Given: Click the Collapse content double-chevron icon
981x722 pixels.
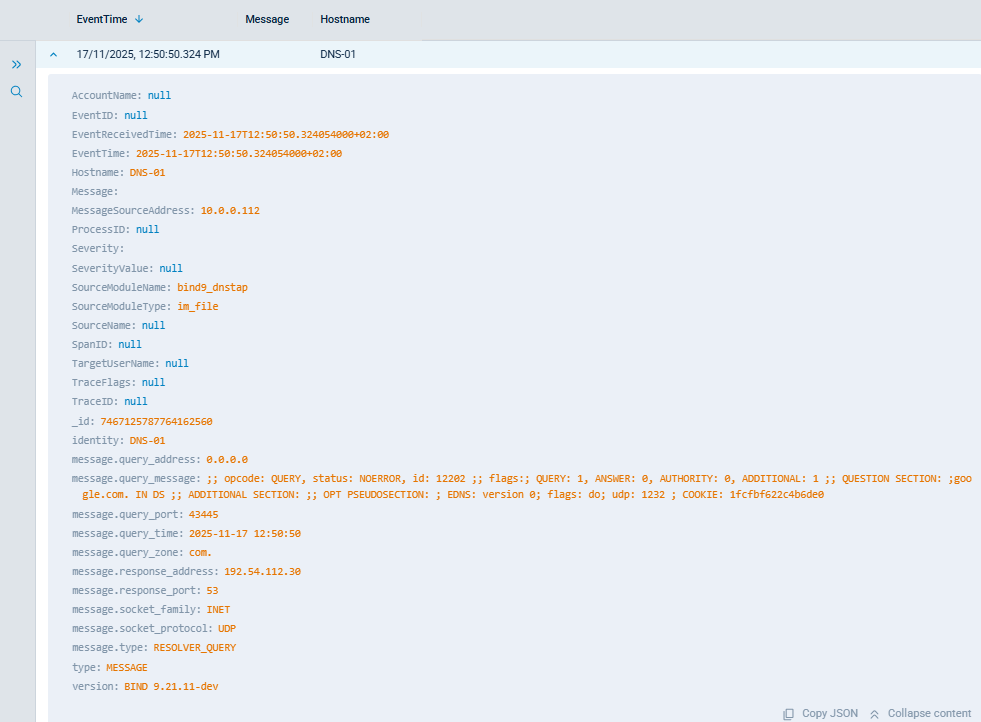Looking at the screenshot, I should coord(875,714).
